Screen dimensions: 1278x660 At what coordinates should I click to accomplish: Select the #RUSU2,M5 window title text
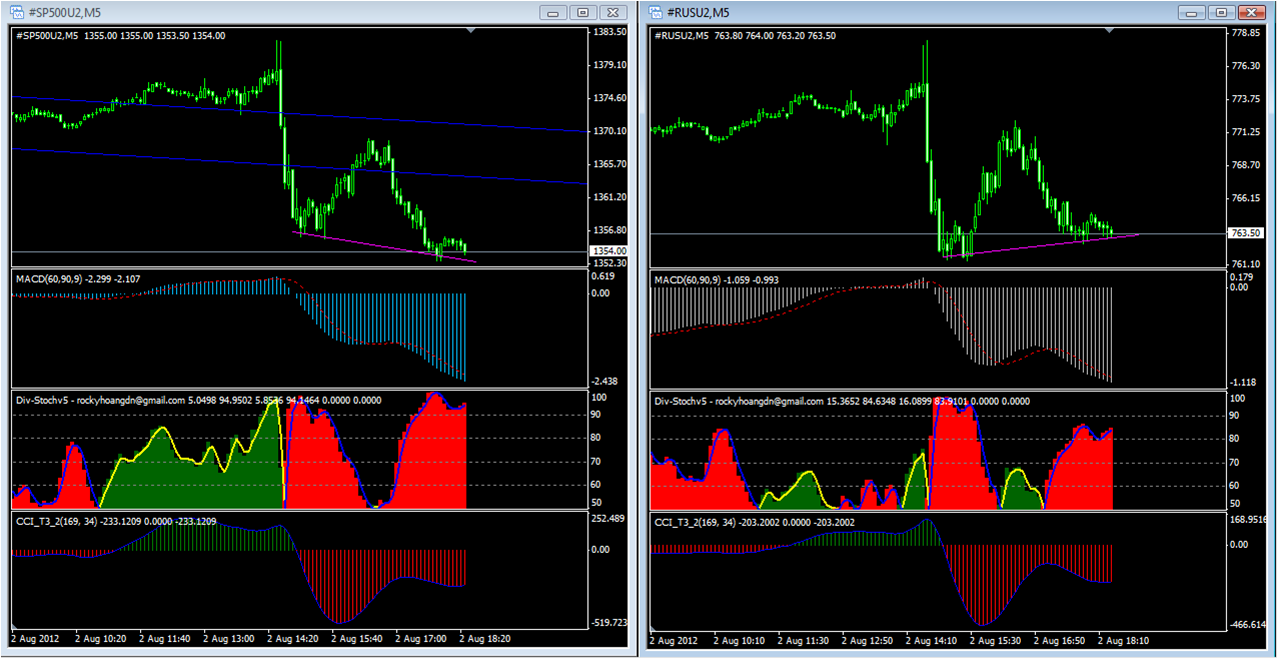698,13
